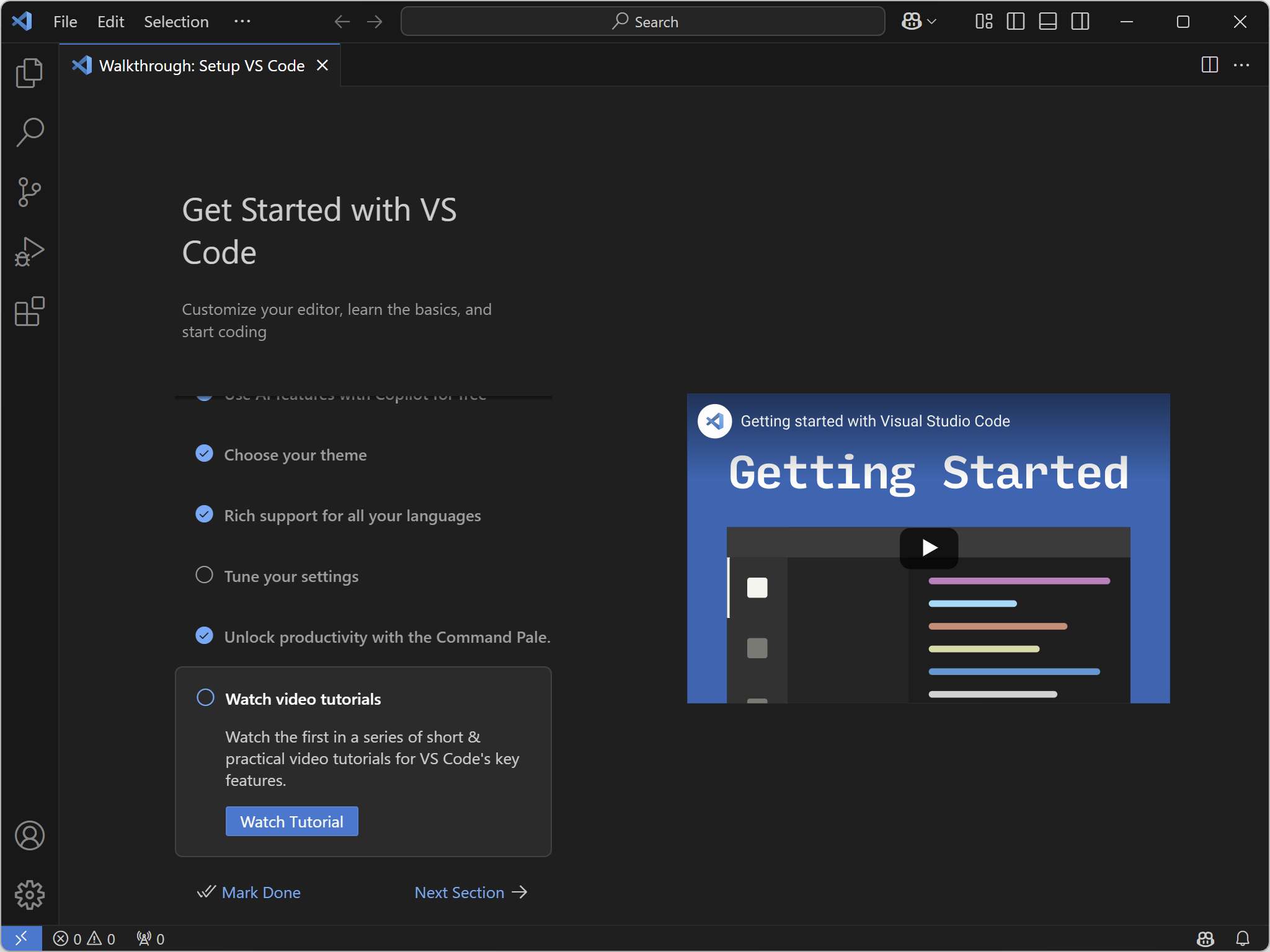Check the 'Tune your settings' step circle
Image resolution: width=1270 pixels, height=952 pixels.
click(x=204, y=575)
